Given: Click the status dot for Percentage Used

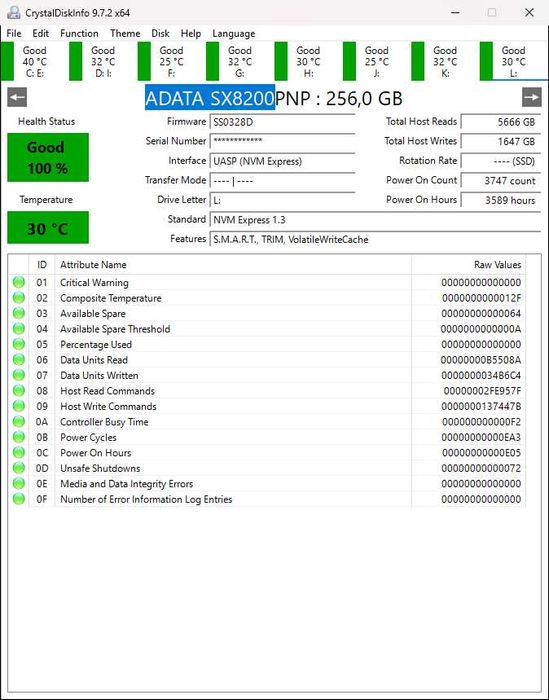Looking at the screenshot, I should pyautogui.click(x=19, y=344).
